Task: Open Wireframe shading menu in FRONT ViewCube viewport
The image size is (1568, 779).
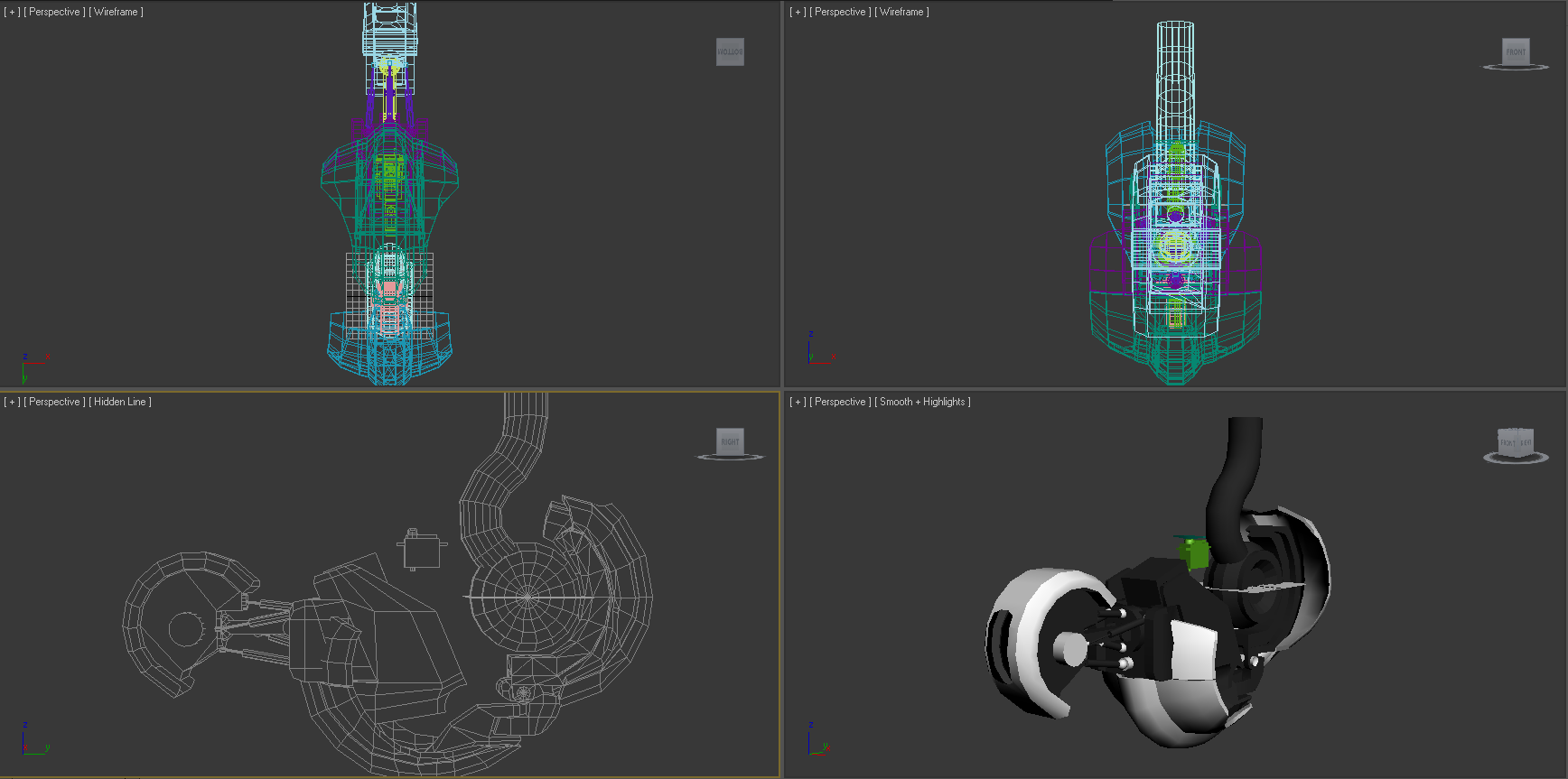Action: 901,12
